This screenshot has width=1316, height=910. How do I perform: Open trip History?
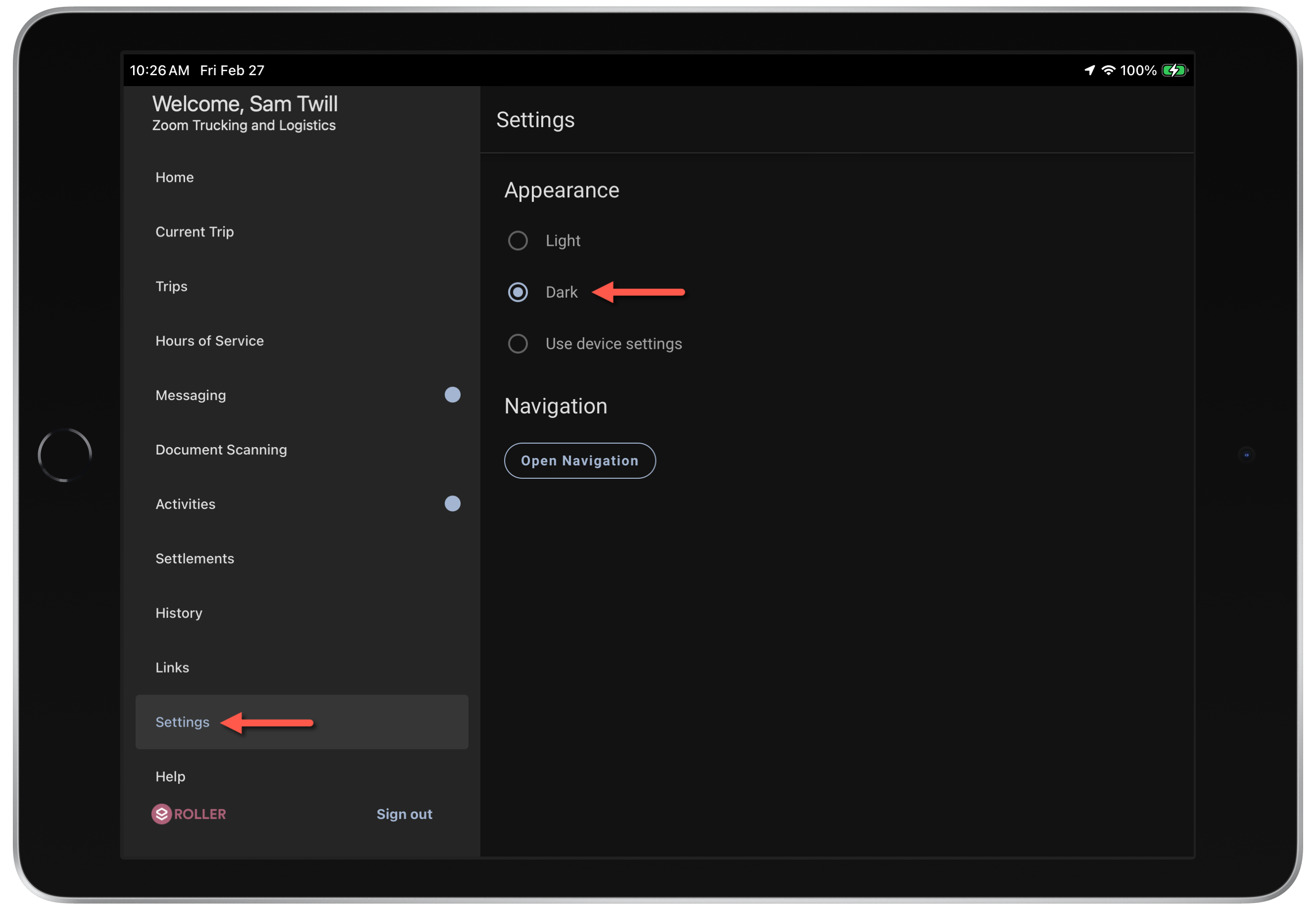pos(179,612)
